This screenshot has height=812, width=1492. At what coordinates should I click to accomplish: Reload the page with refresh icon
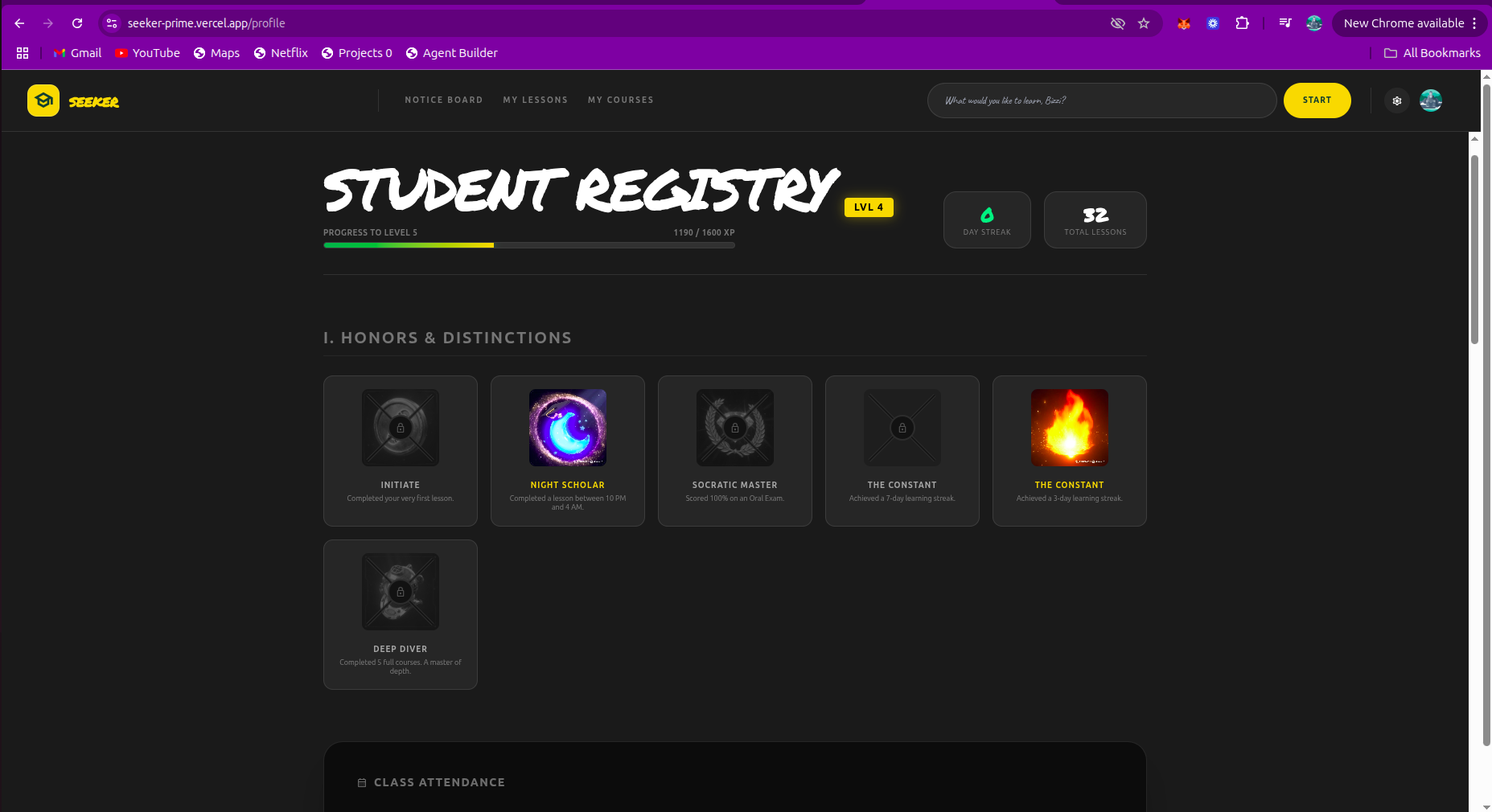tap(77, 23)
